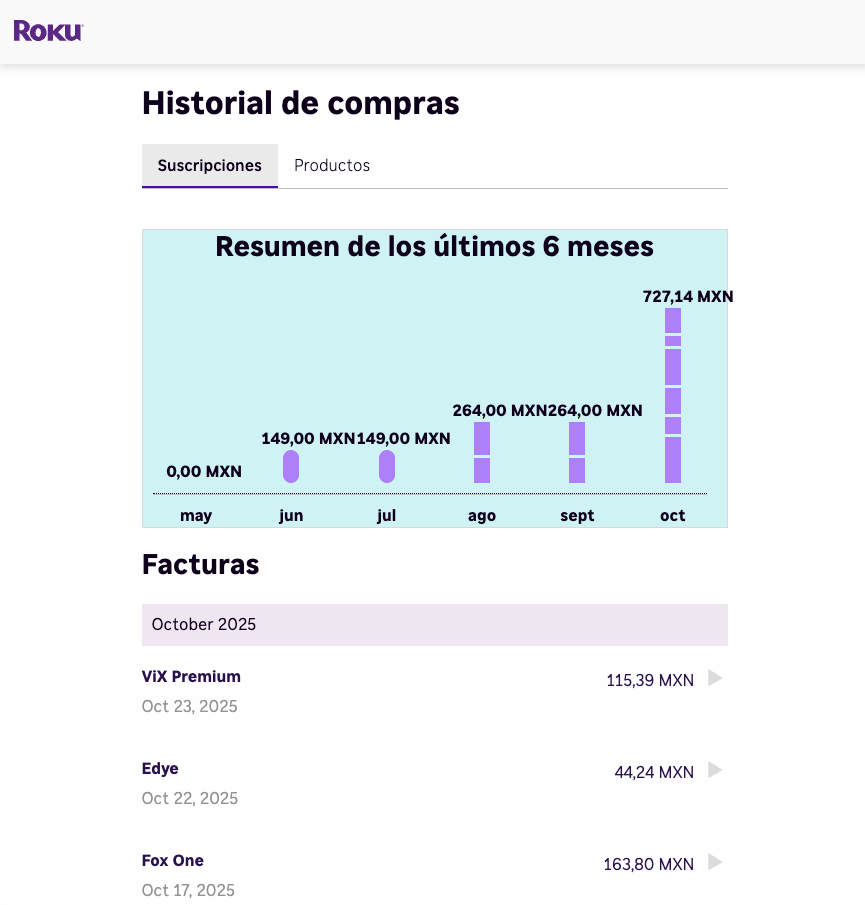This screenshot has height=905, width=865.
Task: Click the June bar in chart
Action: point(291,466)
